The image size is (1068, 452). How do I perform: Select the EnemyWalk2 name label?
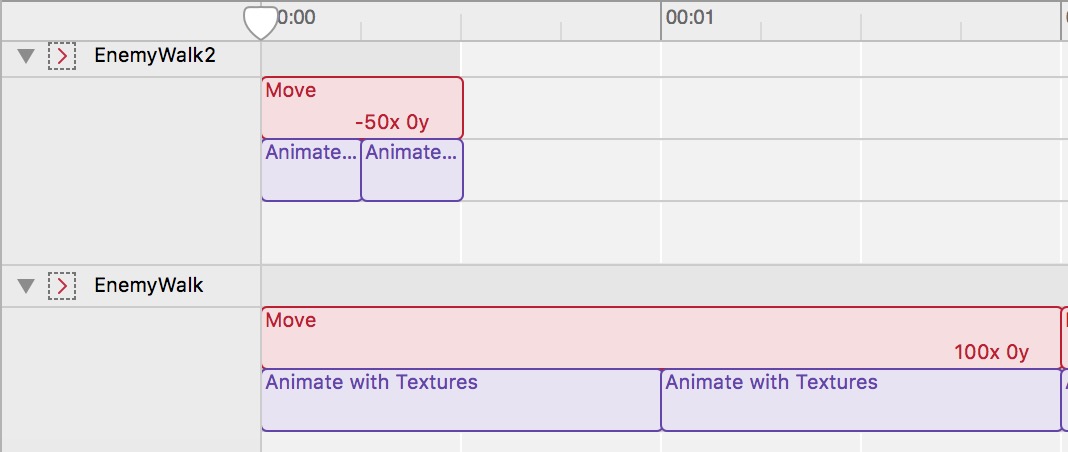[x=155, y=56]
